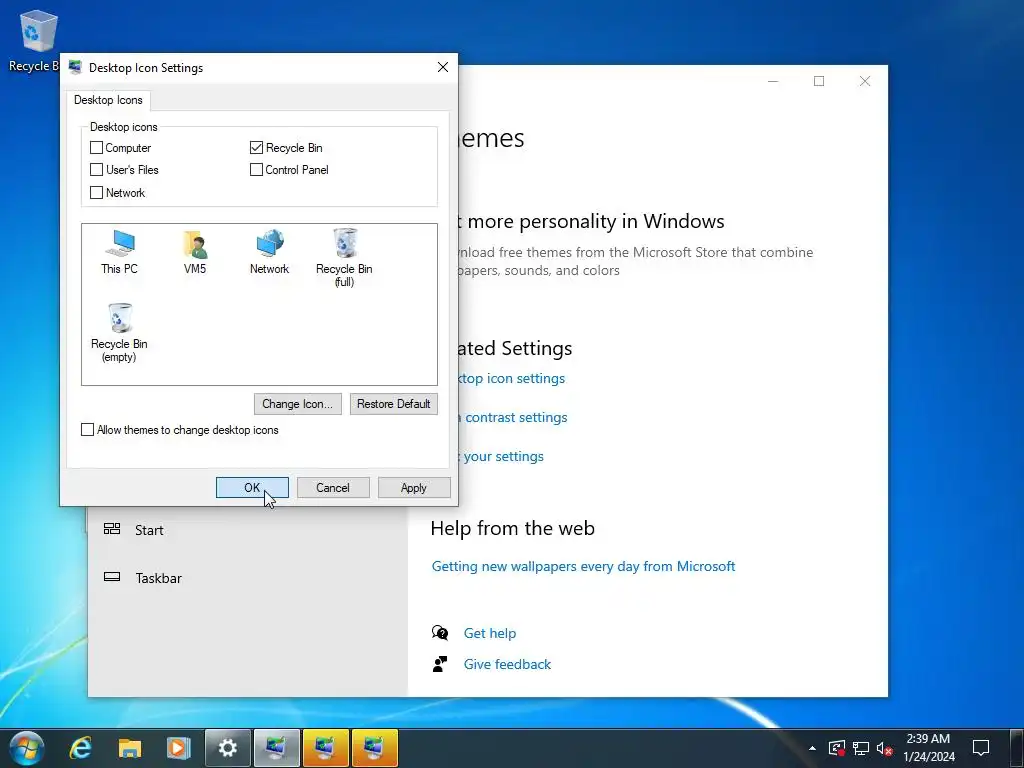Uncheck the Recycle Bin checkbox
This screenshot has width=1024, height=768.
click(x=256, y=148)
